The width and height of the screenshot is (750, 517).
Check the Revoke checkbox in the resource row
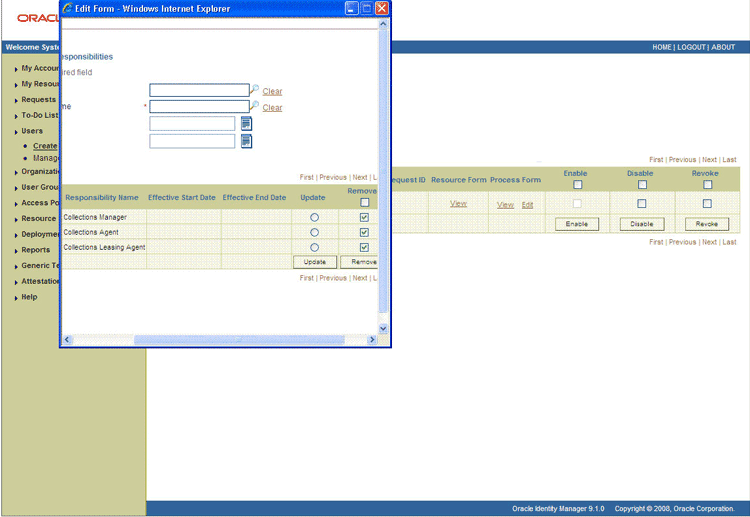point(707,204)
